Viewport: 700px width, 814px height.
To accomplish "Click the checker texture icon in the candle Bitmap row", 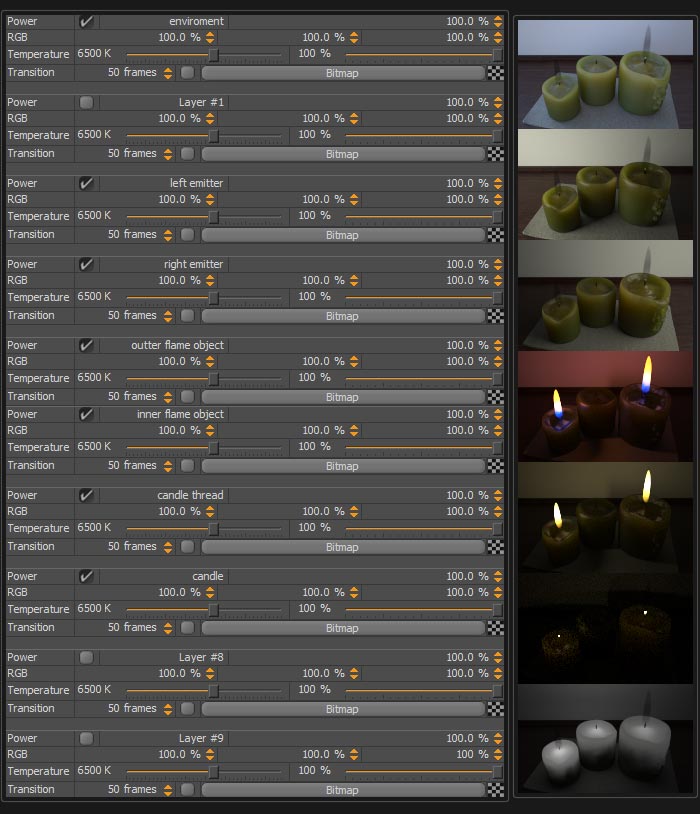I will (x=495, y=628).
